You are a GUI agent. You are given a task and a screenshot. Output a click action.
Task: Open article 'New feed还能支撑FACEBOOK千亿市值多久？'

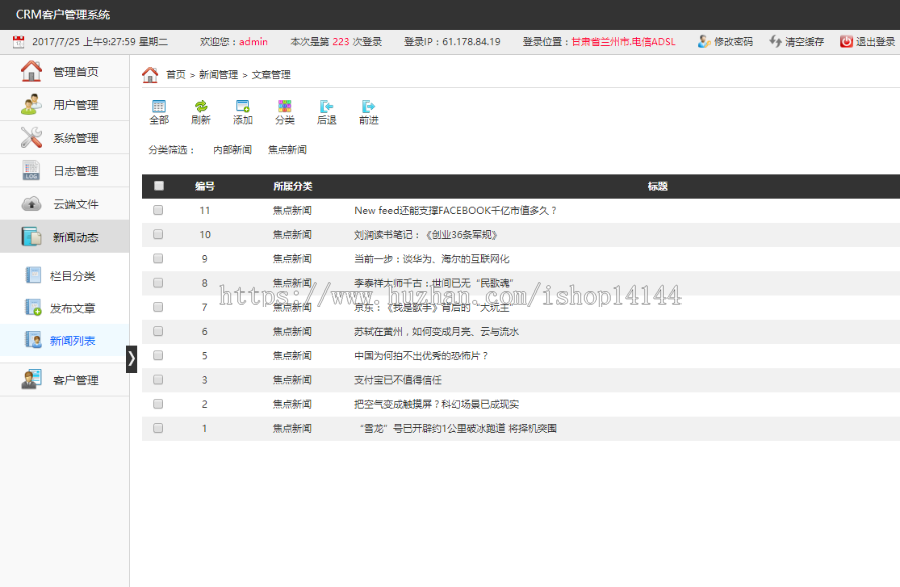click(x=456, y=211)
